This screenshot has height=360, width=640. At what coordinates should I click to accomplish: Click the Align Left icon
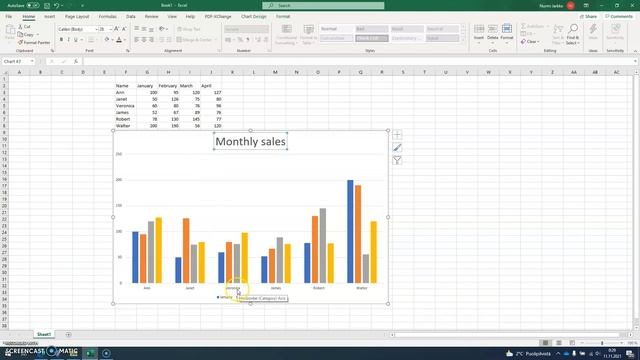(x=137, y=40)
